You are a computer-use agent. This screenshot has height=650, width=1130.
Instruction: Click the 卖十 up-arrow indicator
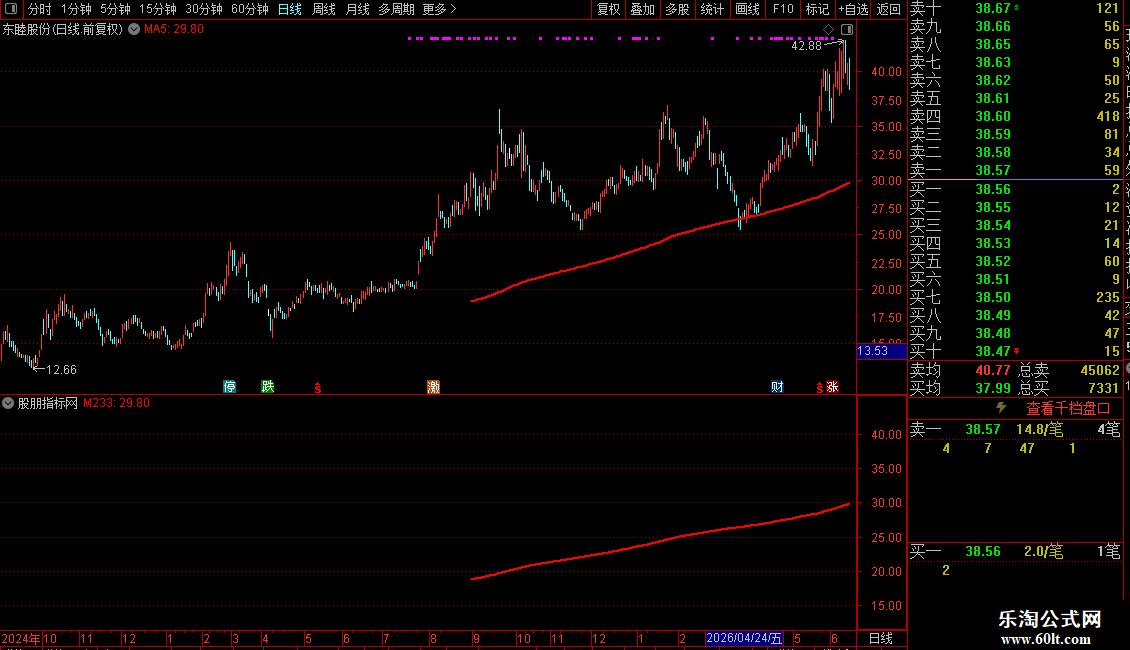click(1017, 7)
